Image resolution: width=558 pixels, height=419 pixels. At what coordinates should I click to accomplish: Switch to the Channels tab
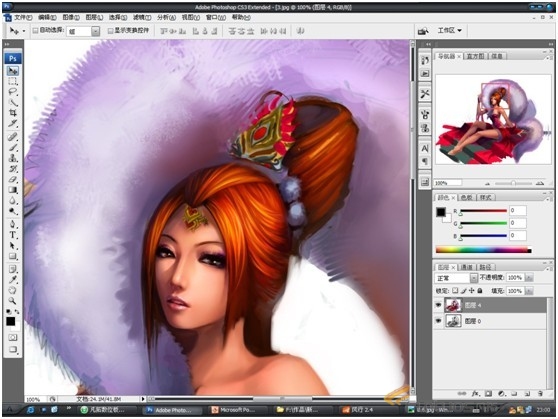tap(467, 267)
